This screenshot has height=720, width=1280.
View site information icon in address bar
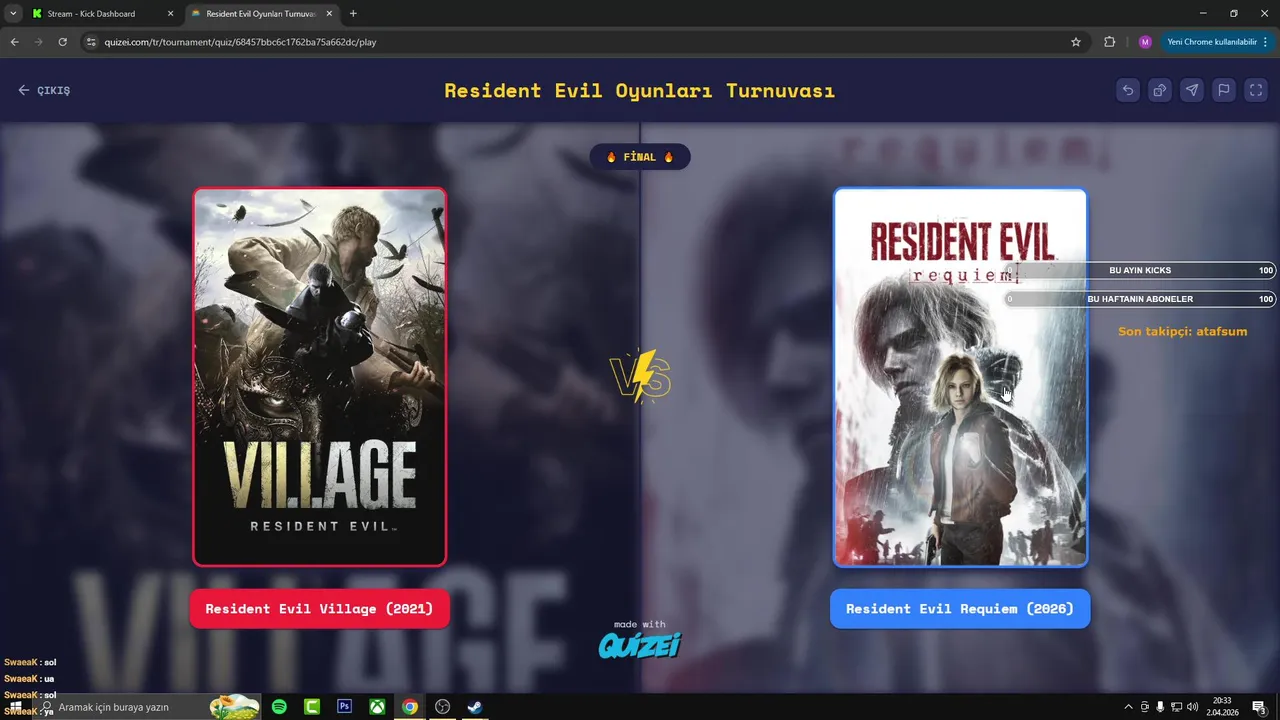(91, 42)
